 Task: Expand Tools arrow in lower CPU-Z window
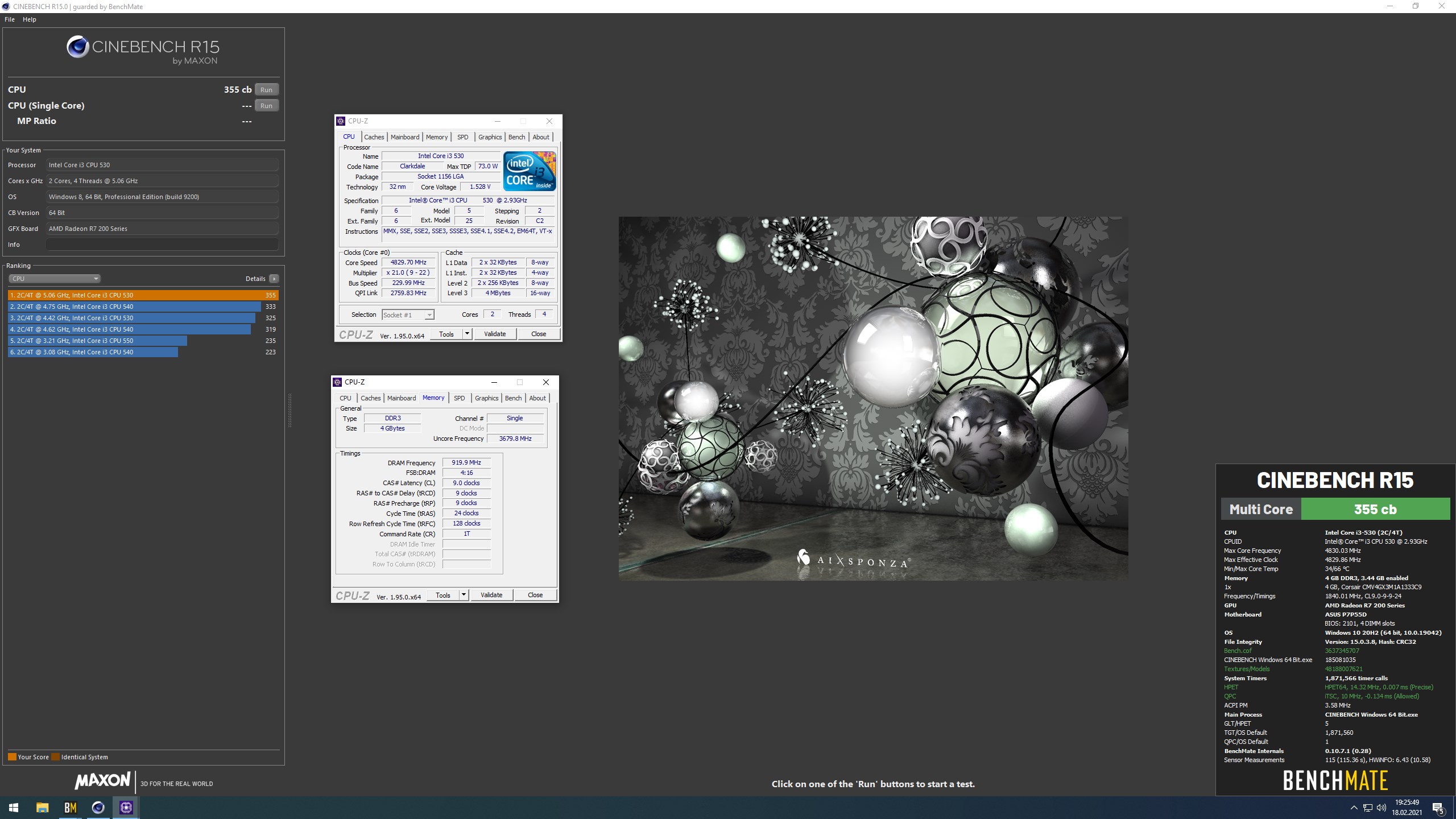(464, 595)
